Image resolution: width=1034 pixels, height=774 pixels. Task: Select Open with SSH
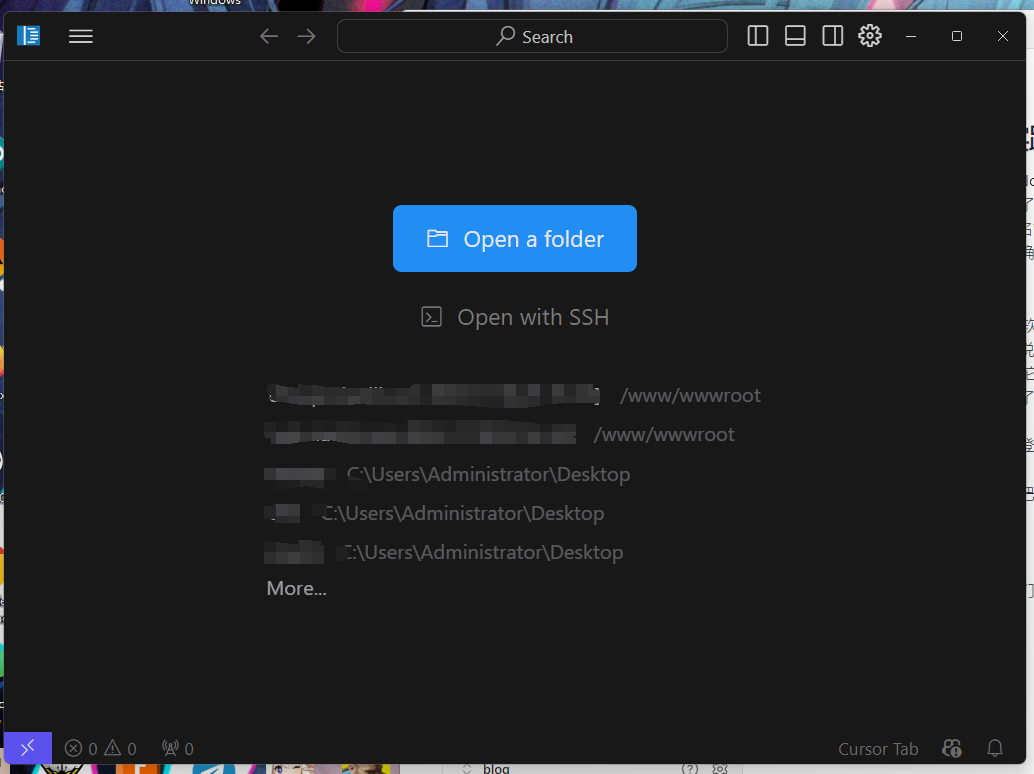click(514, 318)
